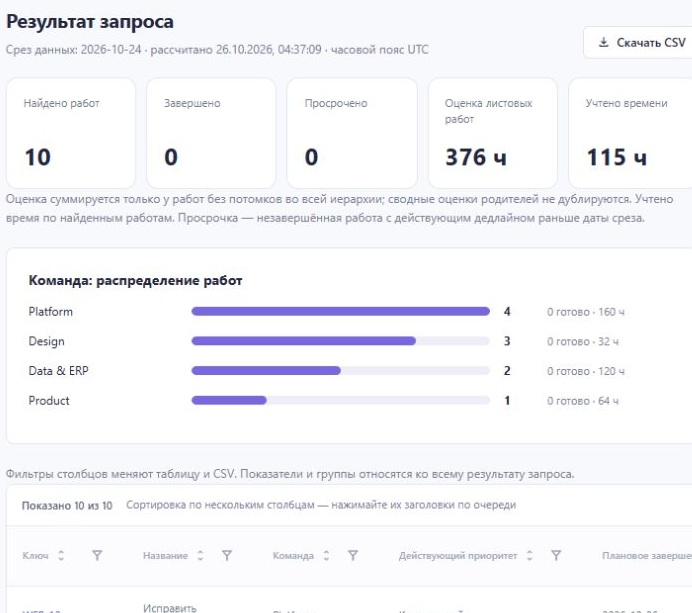Click the Действующий приоритет column header
Image resolution: width=692 pixels, height=613 pixels.
(x=458, y=556)
